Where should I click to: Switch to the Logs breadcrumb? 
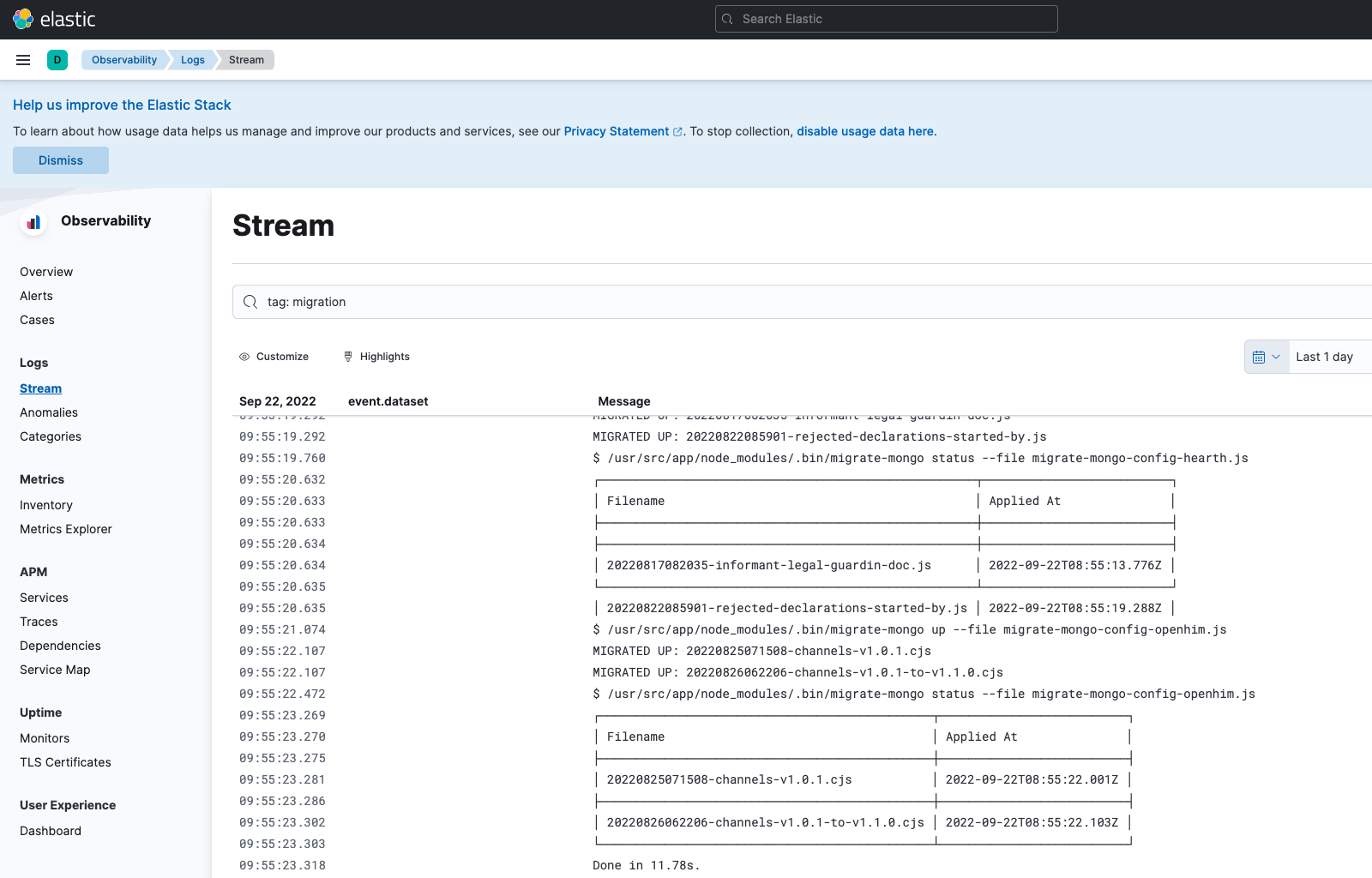tap(192, 59)
